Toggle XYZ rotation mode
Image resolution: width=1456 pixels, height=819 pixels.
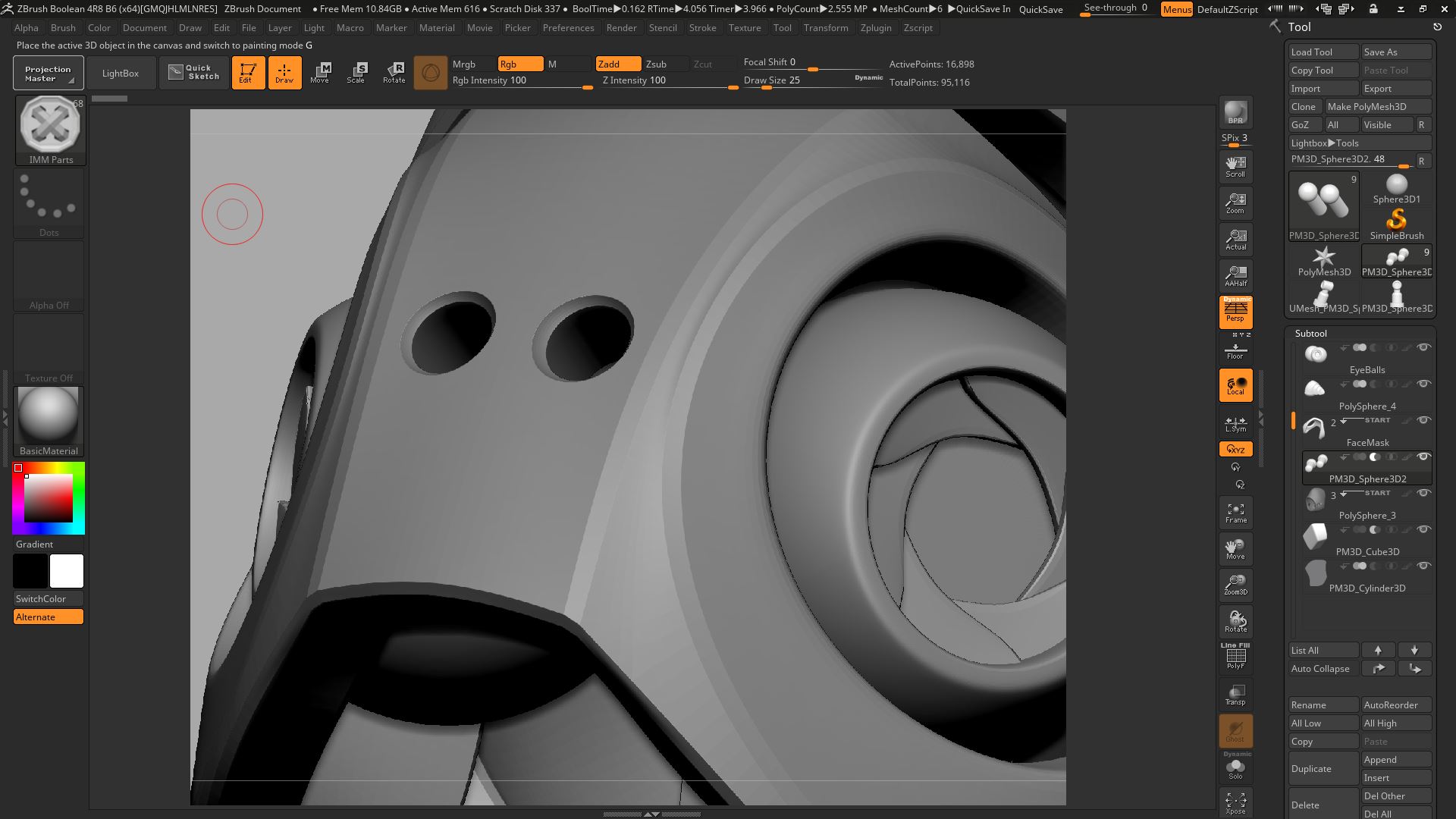click(x=1235, y=449)
